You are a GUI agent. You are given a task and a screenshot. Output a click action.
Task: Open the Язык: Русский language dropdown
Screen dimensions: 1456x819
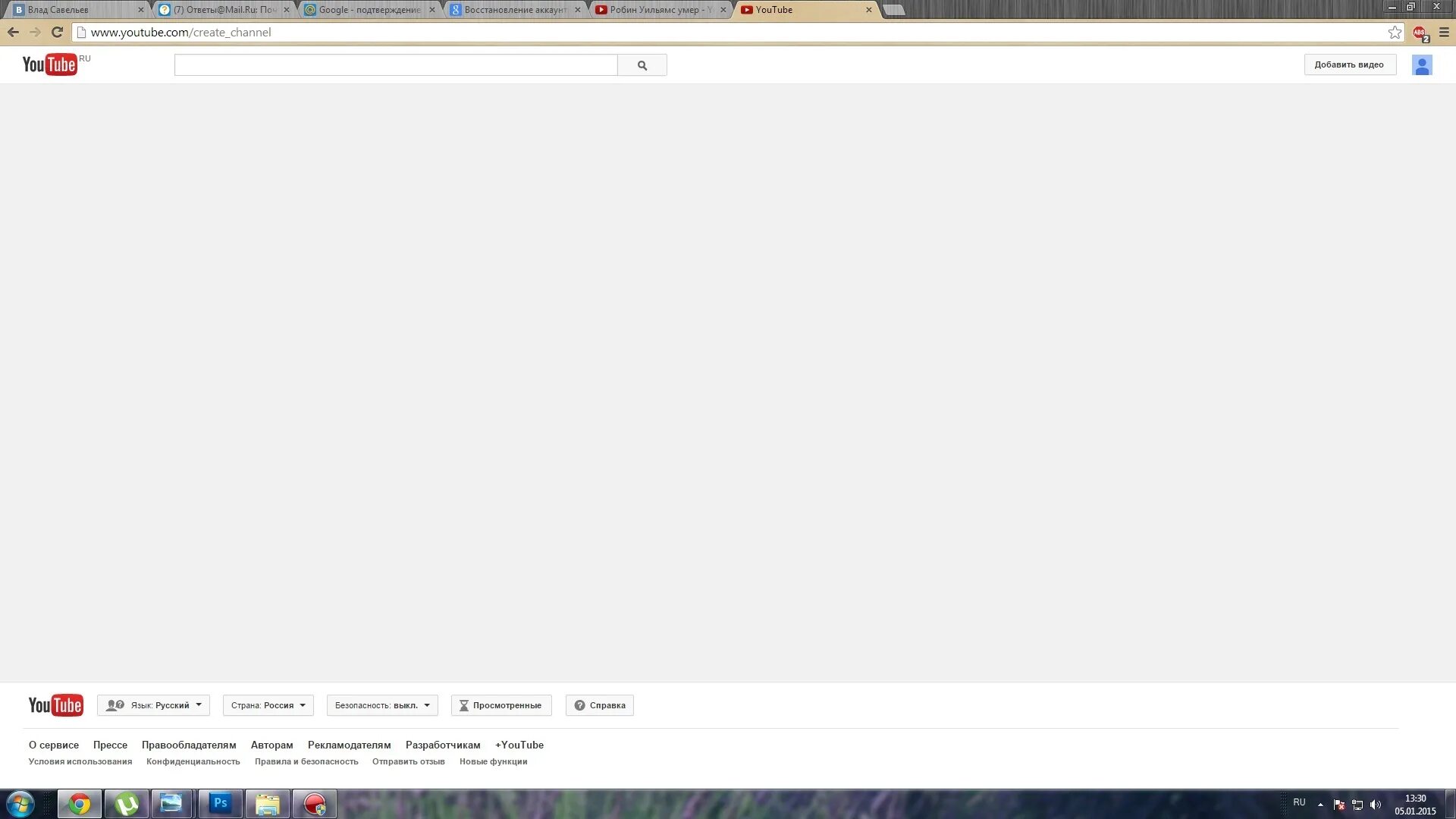[154, 705]
